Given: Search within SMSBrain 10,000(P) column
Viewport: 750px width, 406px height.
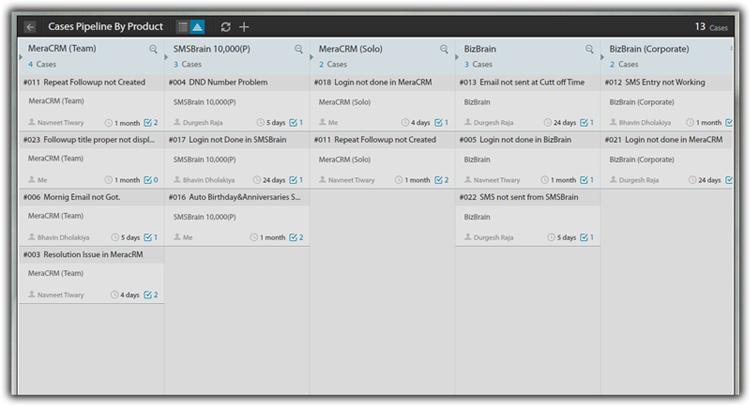Looking at the screenshot, I should tap(299, 48).
